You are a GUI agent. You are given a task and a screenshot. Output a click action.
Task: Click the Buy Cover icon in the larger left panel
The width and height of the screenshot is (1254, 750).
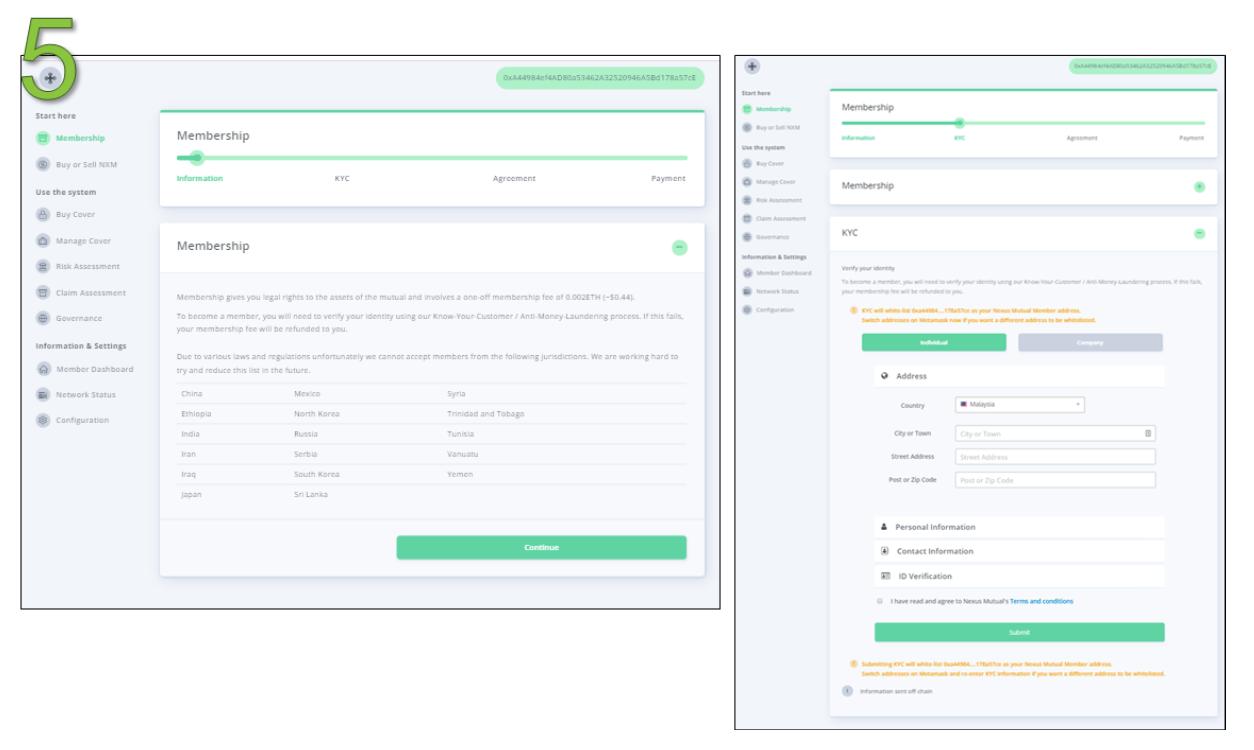point(44,214)
